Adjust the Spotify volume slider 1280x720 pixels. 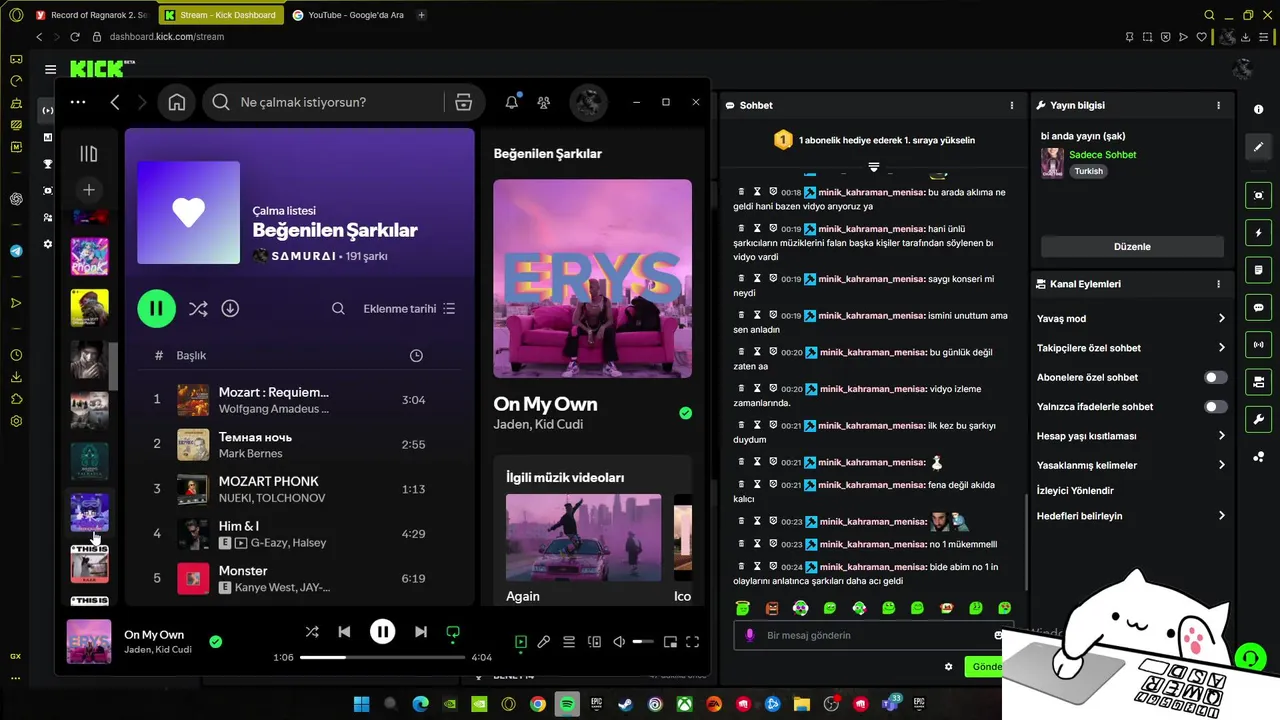[643, 642]
